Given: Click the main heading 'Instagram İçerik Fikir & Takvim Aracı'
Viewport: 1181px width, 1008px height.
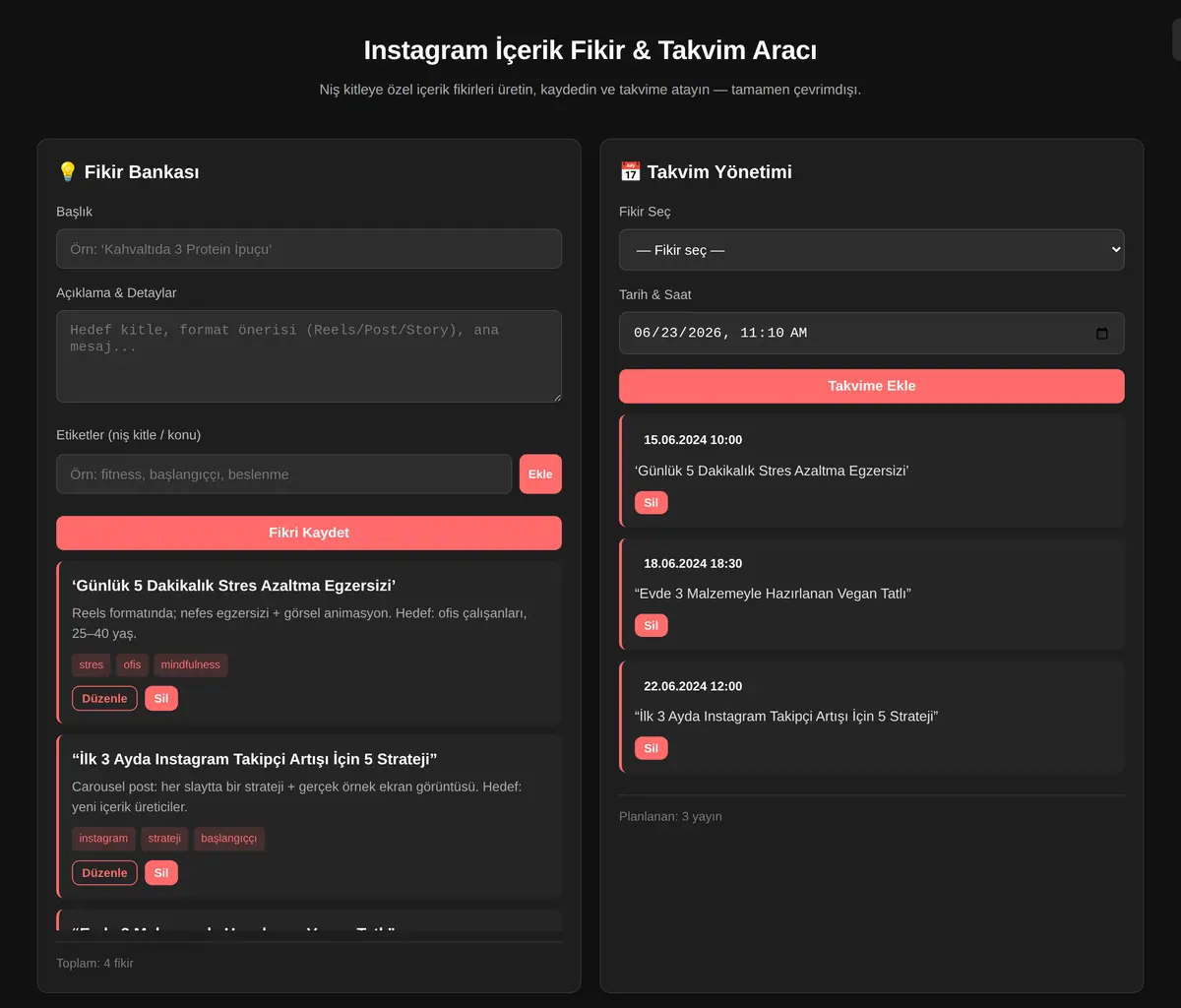Looking at the screenshot, I should pos(590,50).
